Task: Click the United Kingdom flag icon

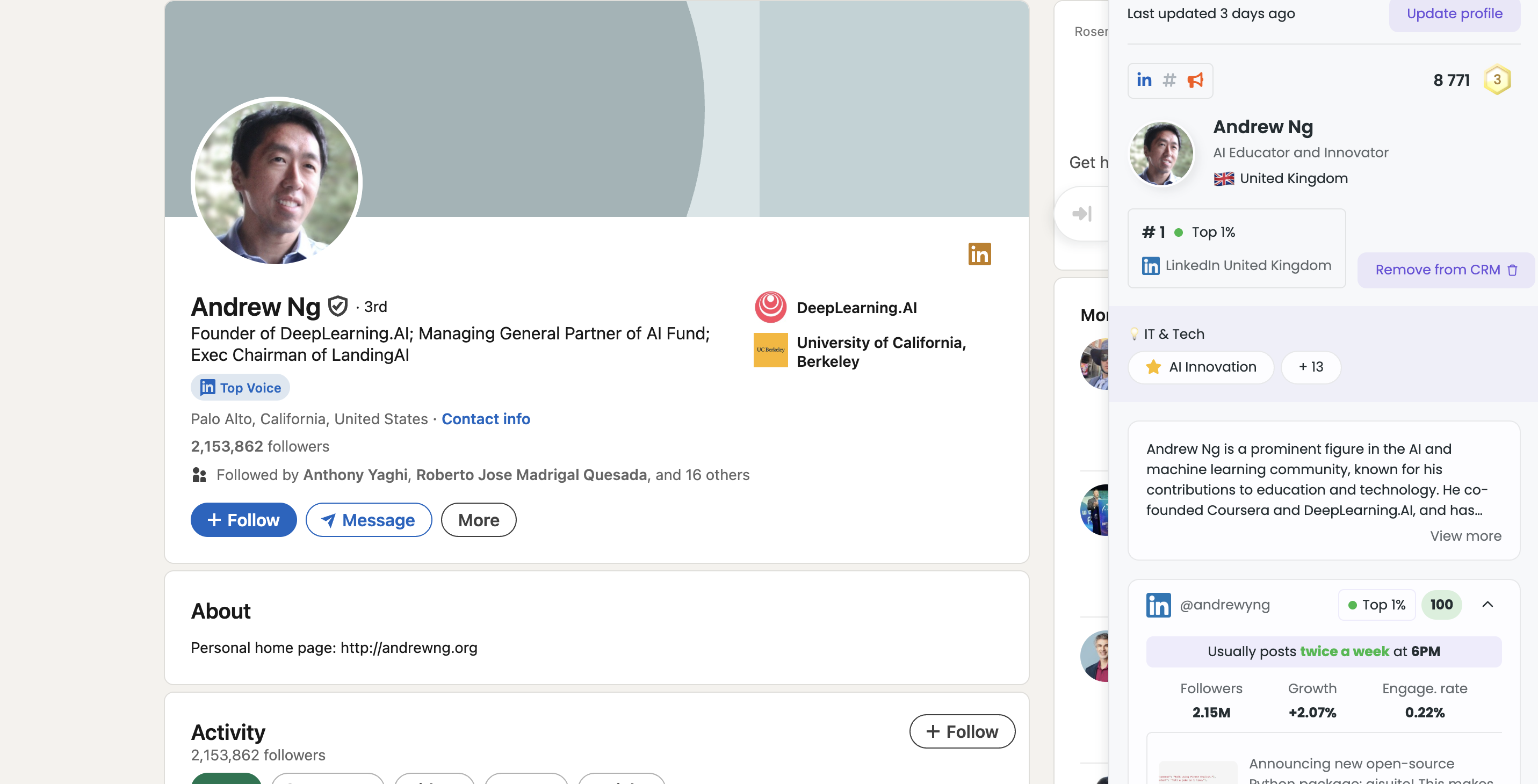Action: point(1223,178)
